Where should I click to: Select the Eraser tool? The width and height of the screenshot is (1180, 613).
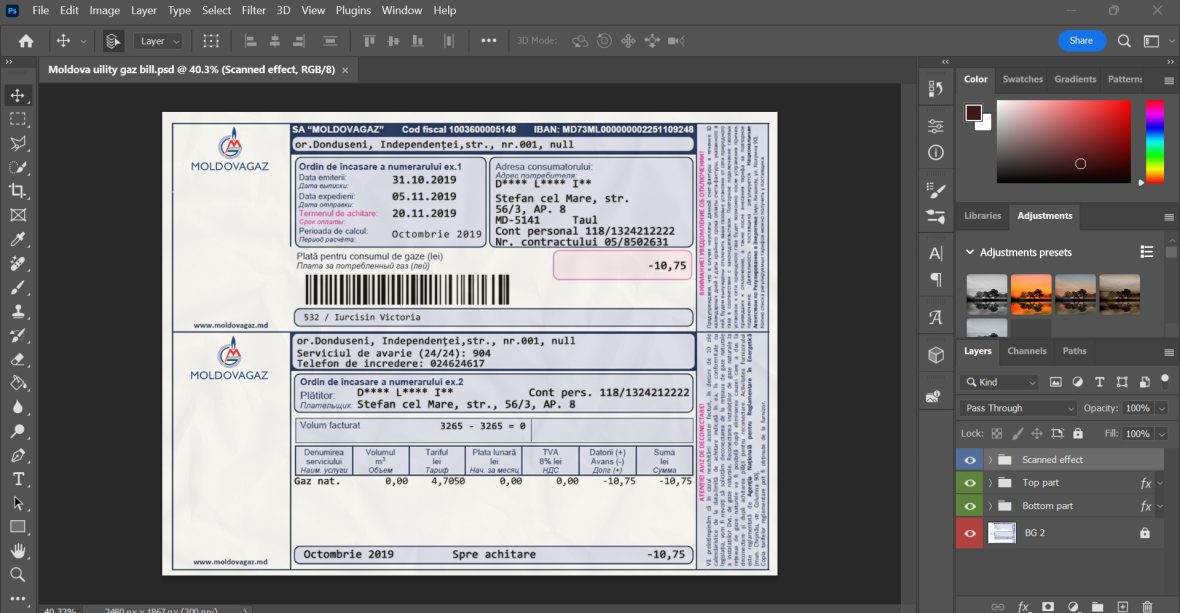coord(17,359)
